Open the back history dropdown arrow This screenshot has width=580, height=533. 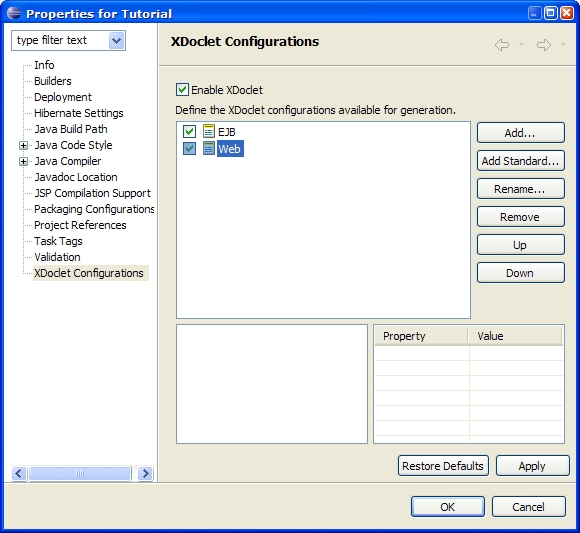(522, 45)
